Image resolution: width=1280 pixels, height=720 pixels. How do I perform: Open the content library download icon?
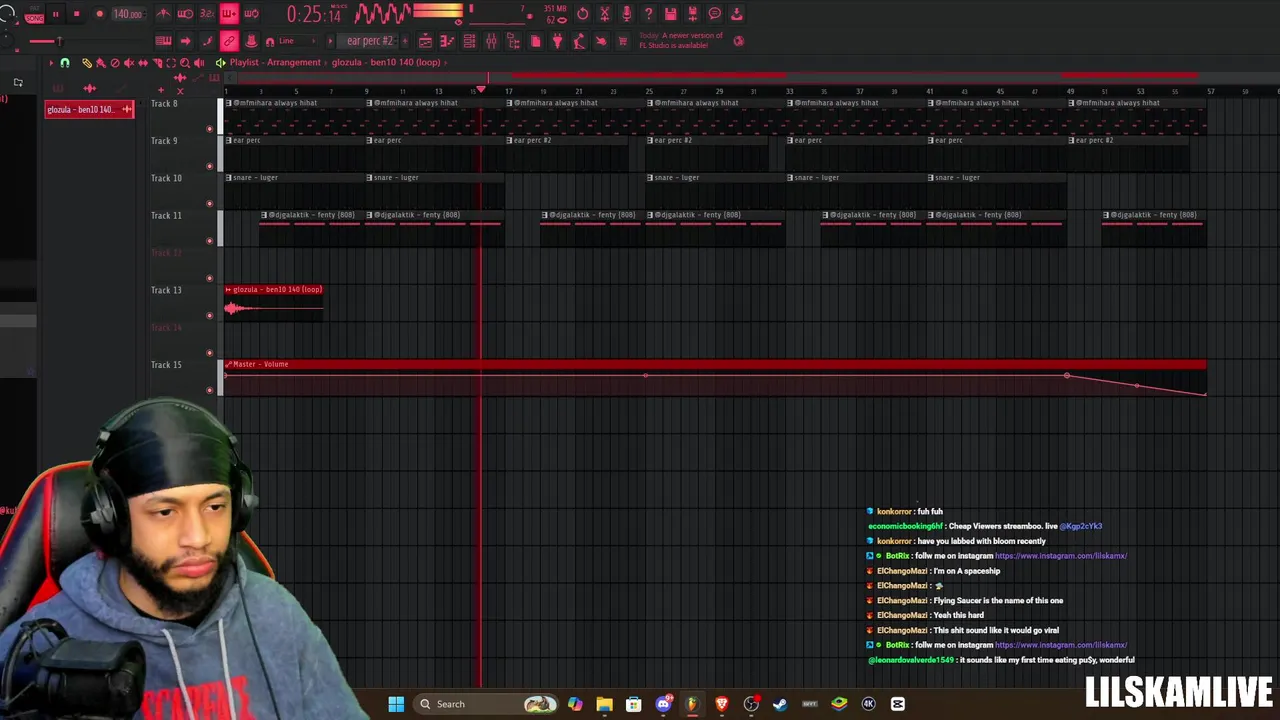(736, 13)
